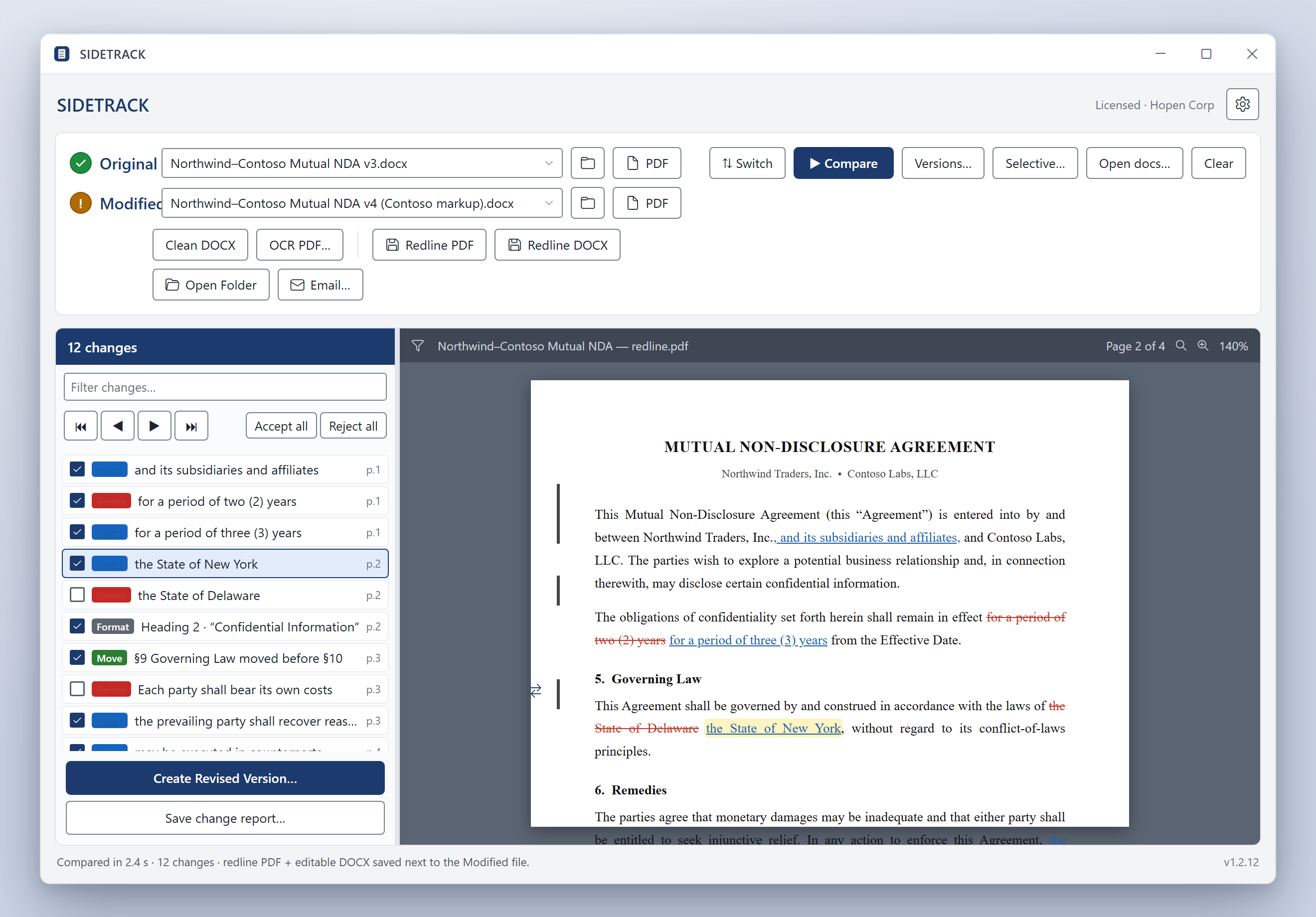The height and width of the screenshot is (917, 1316).
Task: Check 'the State of Delaware' change
Action: pos(77,595)
